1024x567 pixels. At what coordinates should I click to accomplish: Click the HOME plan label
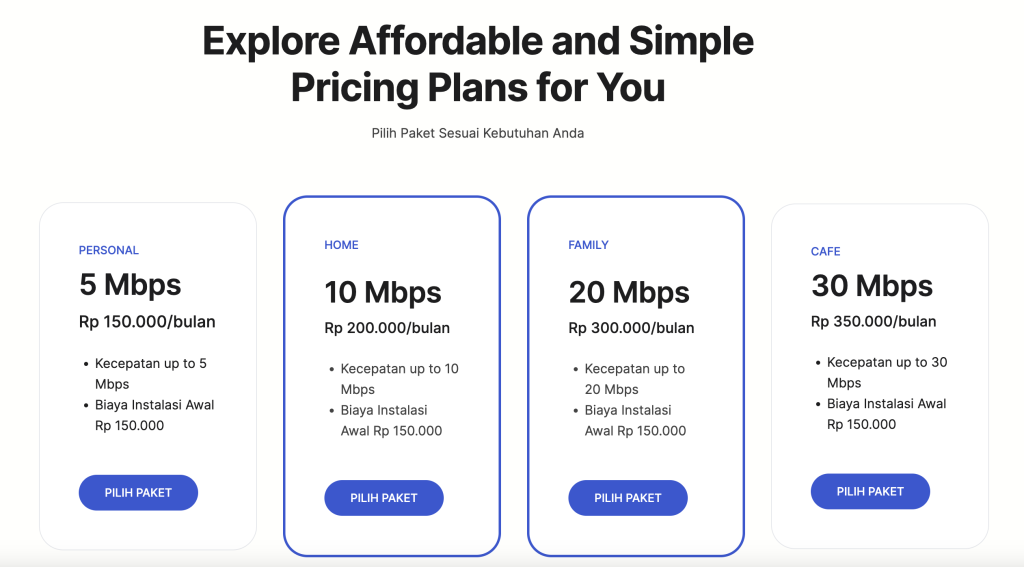click(x=341, y=245)
